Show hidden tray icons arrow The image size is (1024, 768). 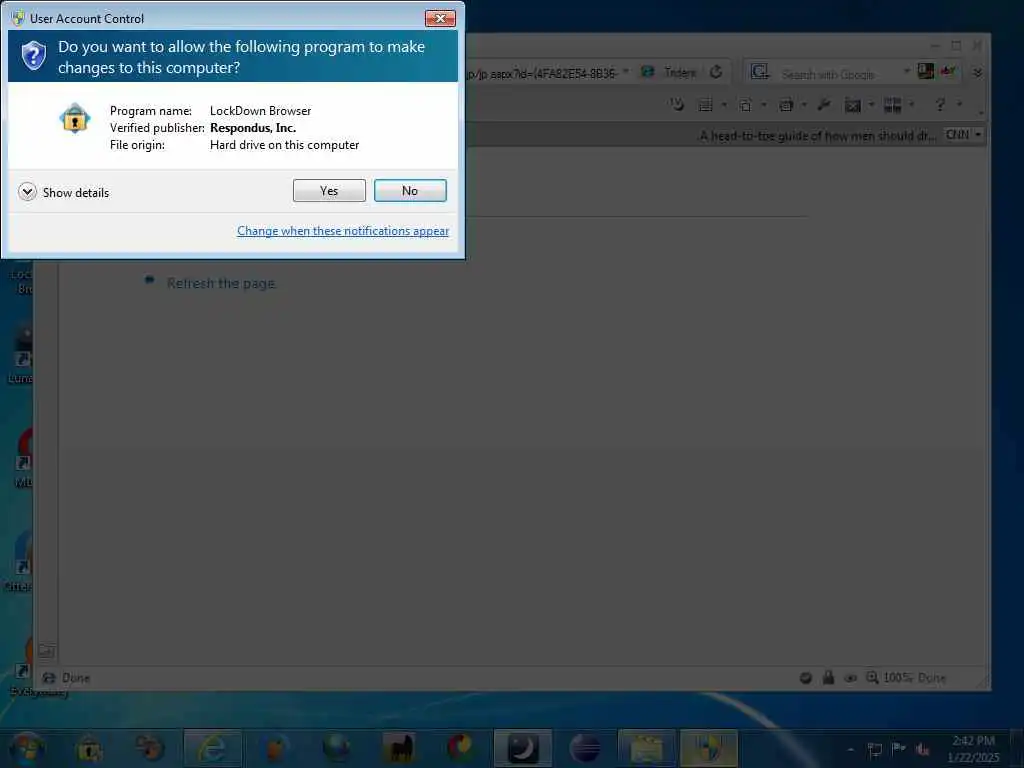point(850,749)
